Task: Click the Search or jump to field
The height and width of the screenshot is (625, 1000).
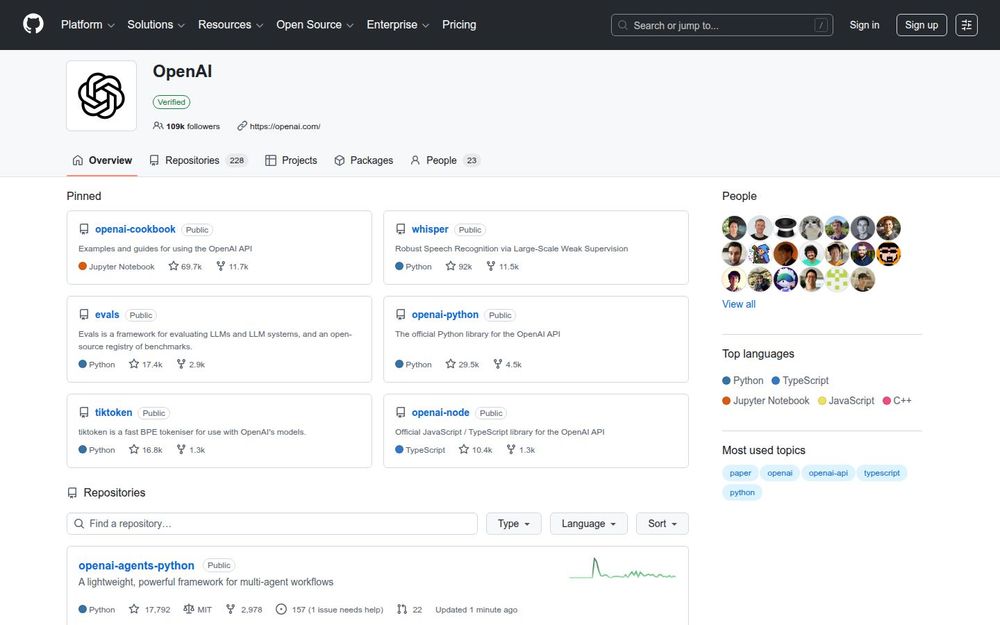Action: (722, 25)
